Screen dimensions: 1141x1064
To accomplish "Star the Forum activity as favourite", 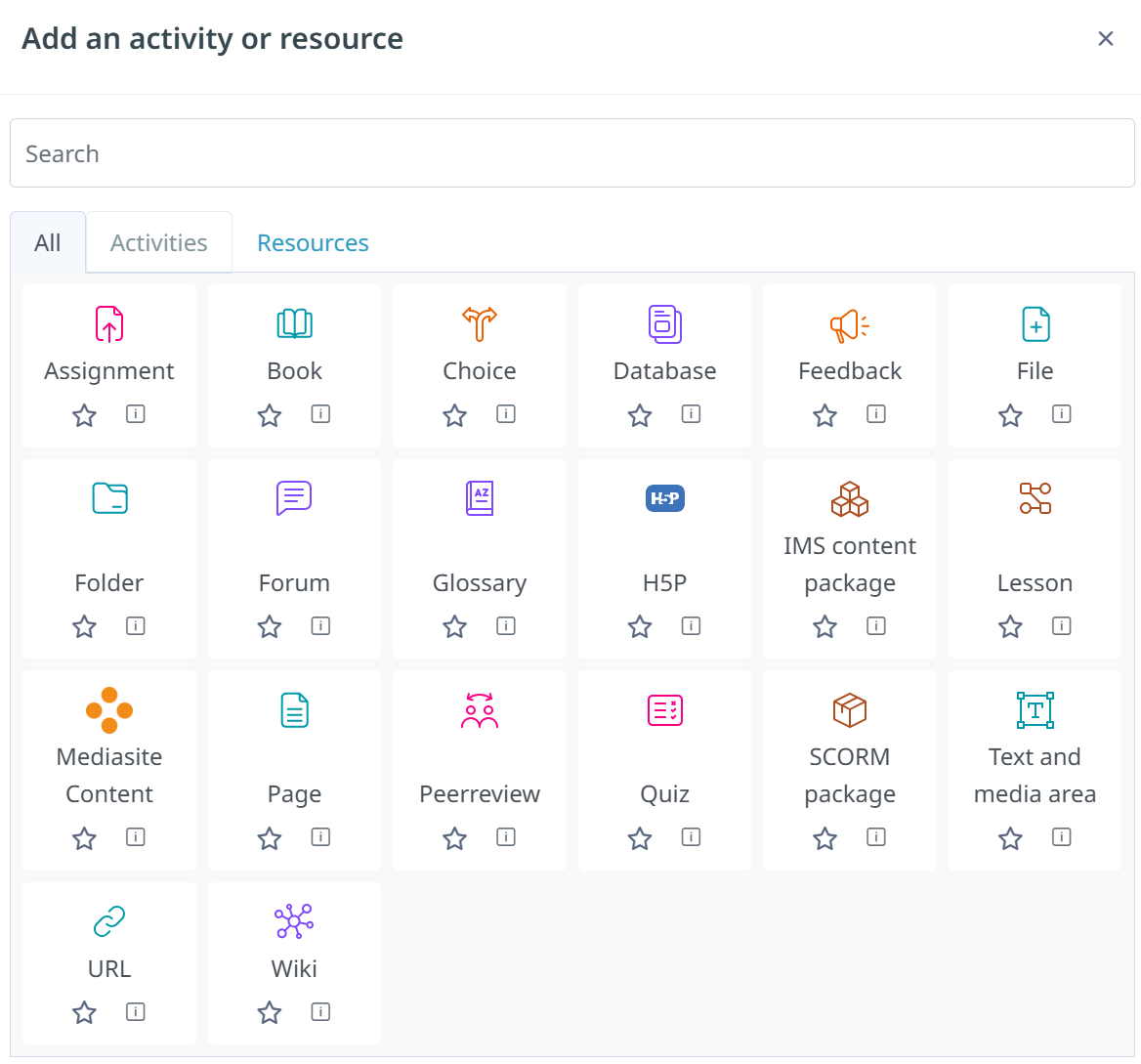I will tap(270, 626).
